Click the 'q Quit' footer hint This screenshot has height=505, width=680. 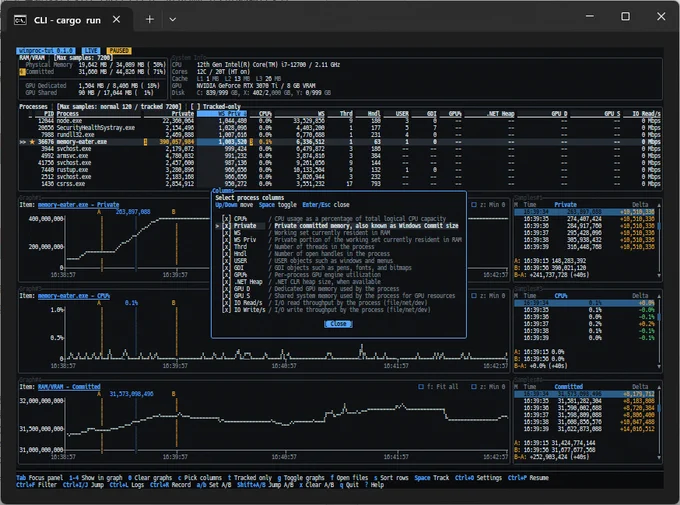point(350,485)
